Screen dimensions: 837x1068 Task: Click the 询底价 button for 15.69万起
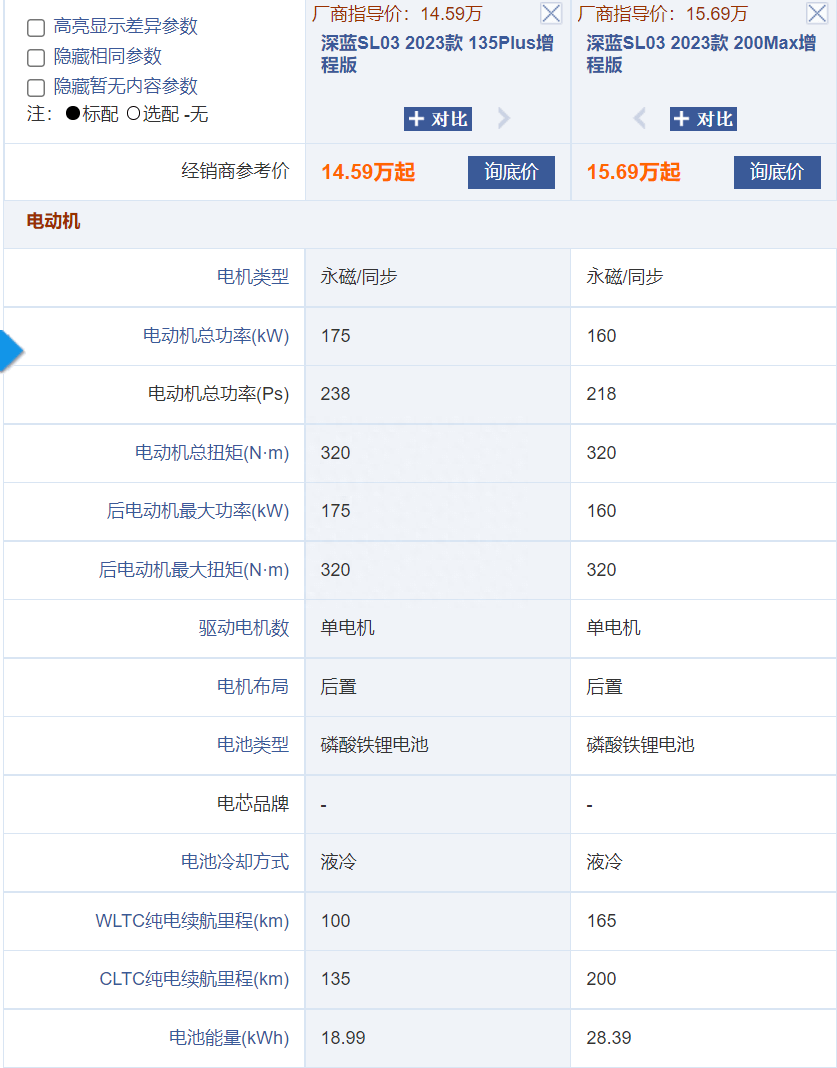pyautogui.click(x=777, y=172)
